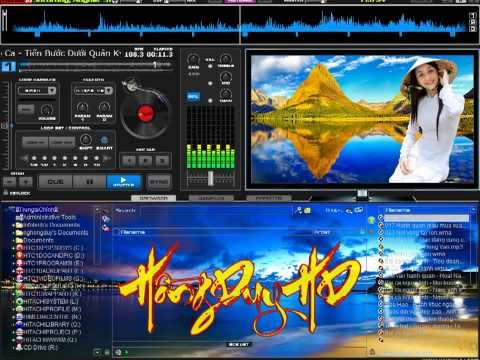Viewport: 480px width, 360px height.
Task: Click the Loop Out button
Action: 62,142
